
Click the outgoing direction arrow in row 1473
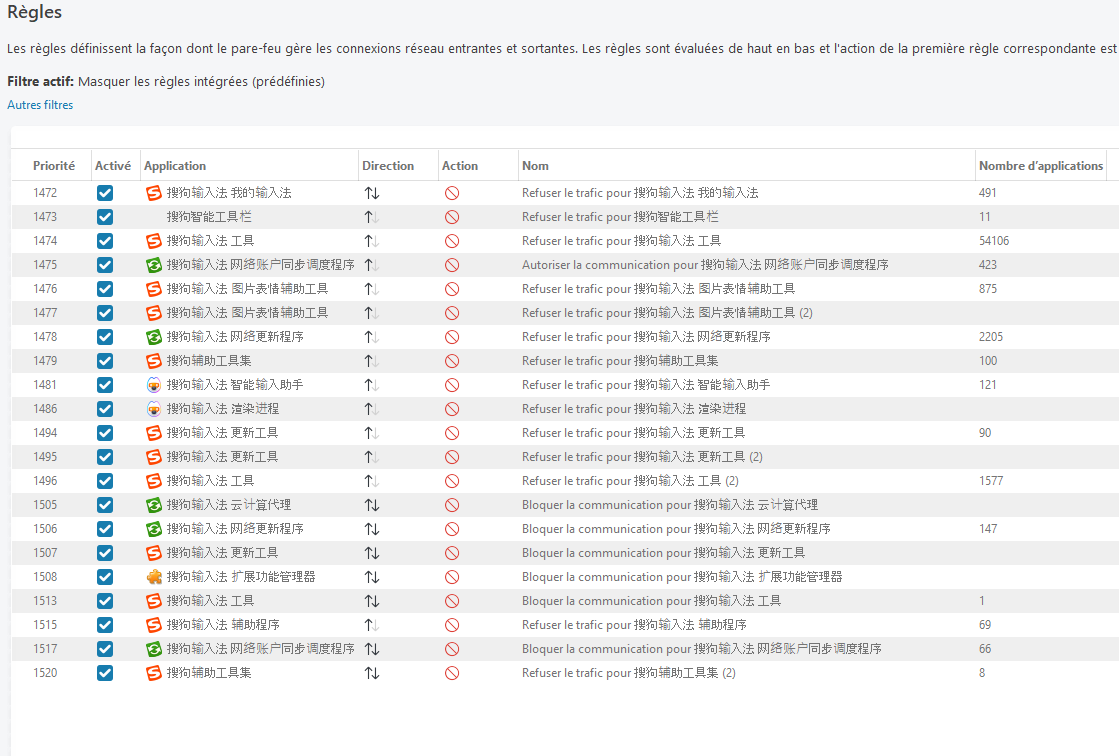click(x=372, y=217)
